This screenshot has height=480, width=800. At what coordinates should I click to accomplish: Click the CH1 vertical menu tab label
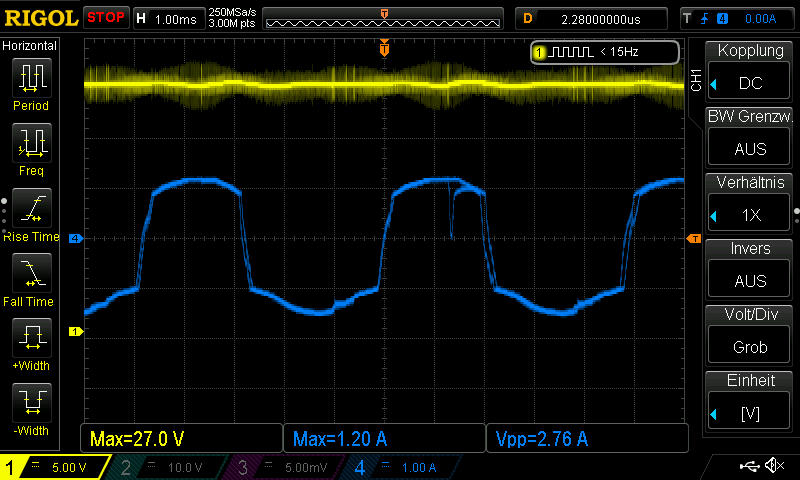696,81
